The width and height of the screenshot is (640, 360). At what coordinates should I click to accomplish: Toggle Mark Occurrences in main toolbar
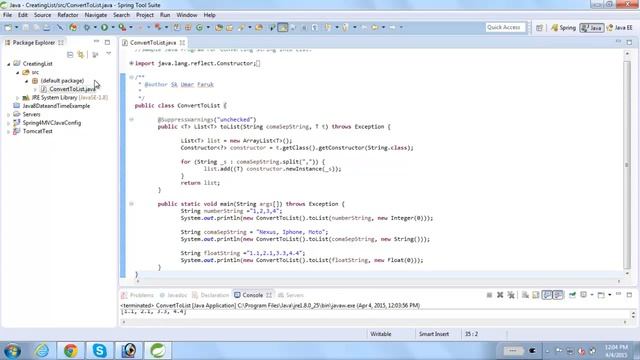click(282, 27)
